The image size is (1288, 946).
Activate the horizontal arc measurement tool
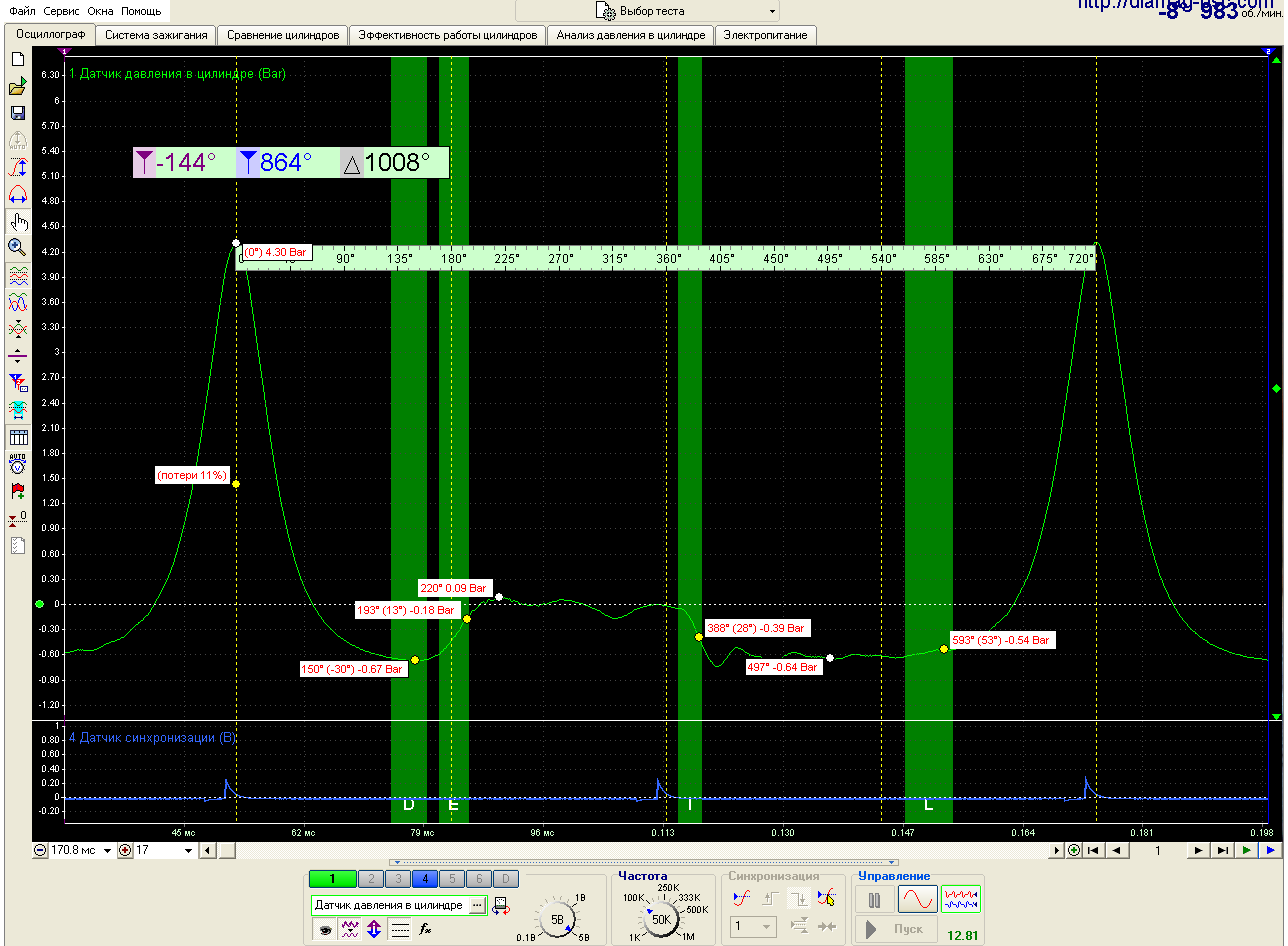pos(17,194)
